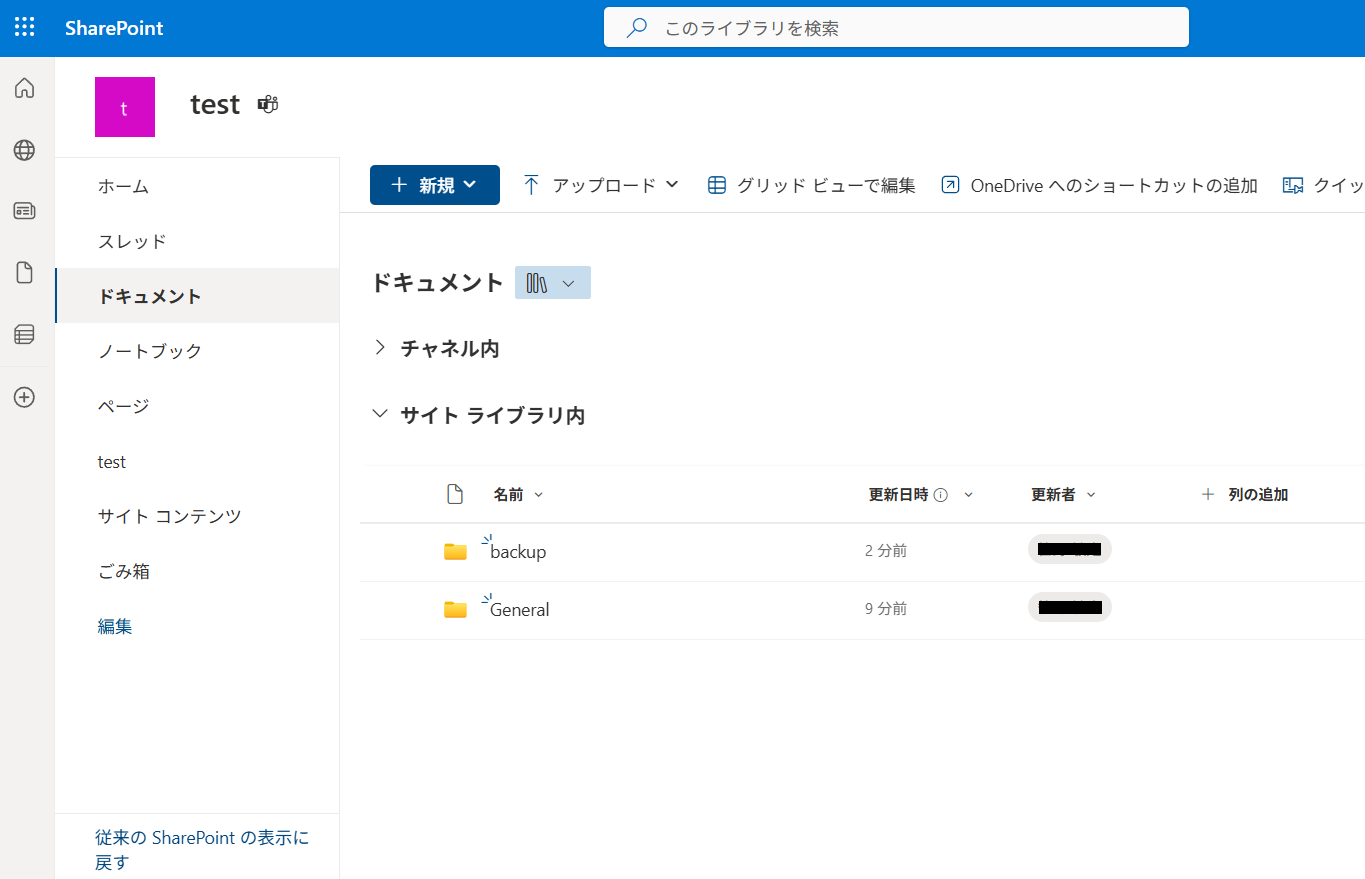Open the 名前 column sort menu

518,494
